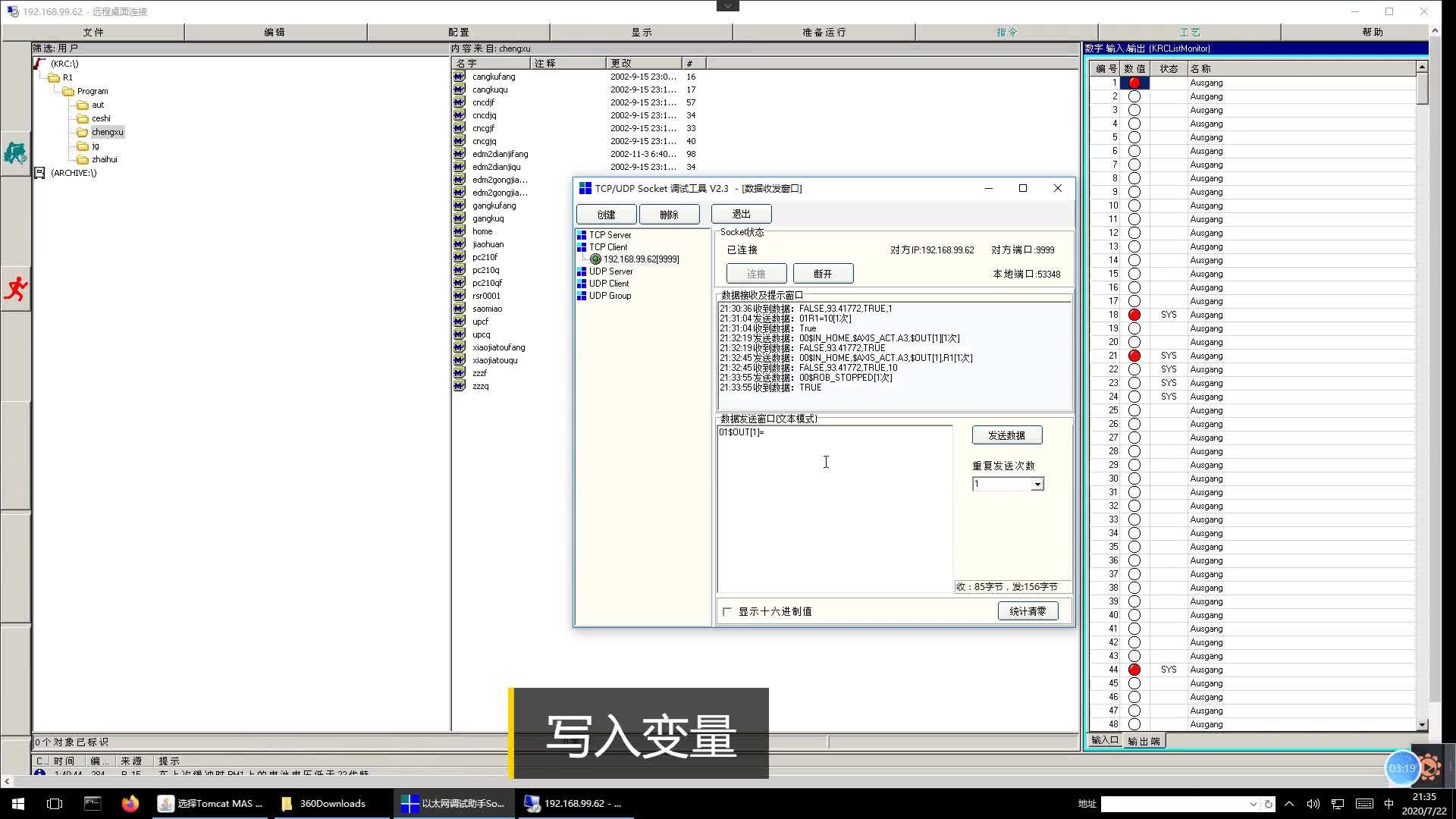This screenshot has height=819, width=1456.
Task: Click the 断开 disconnect button
Action: (x=823, y=273)
